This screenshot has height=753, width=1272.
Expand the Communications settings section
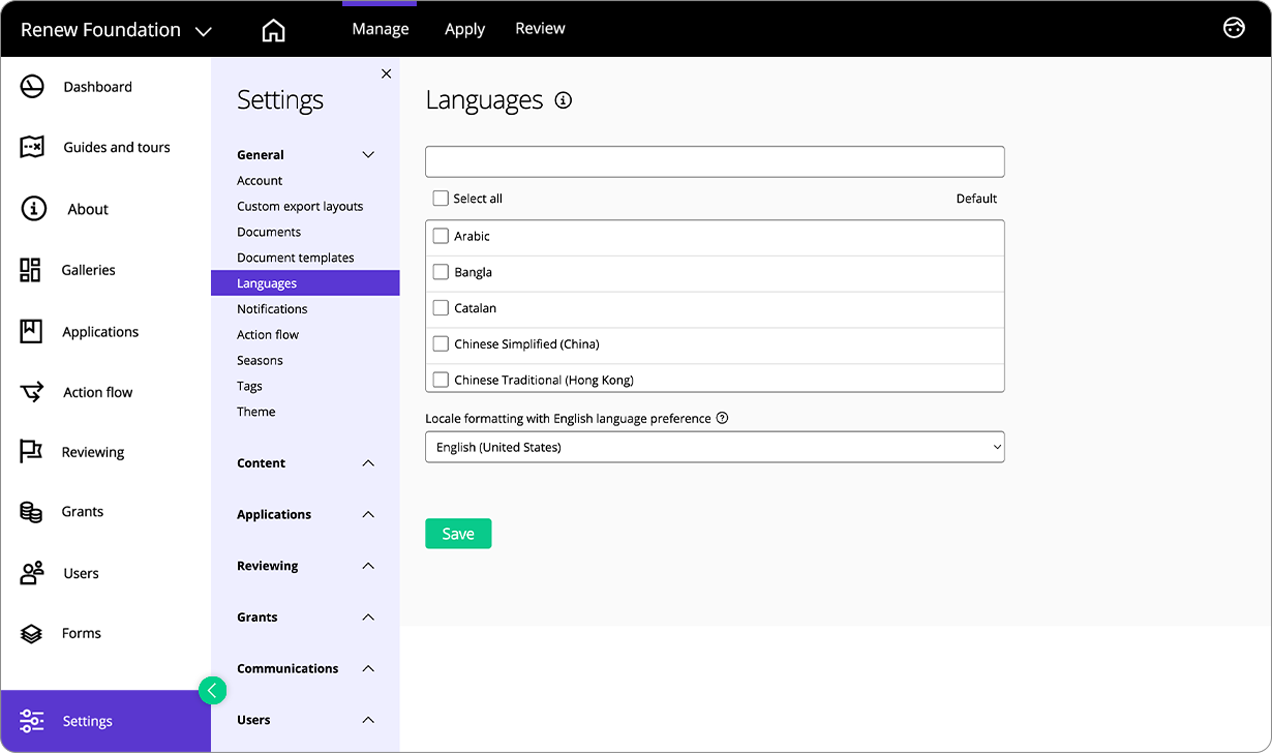pyautogui.click(x=368, y=668)
